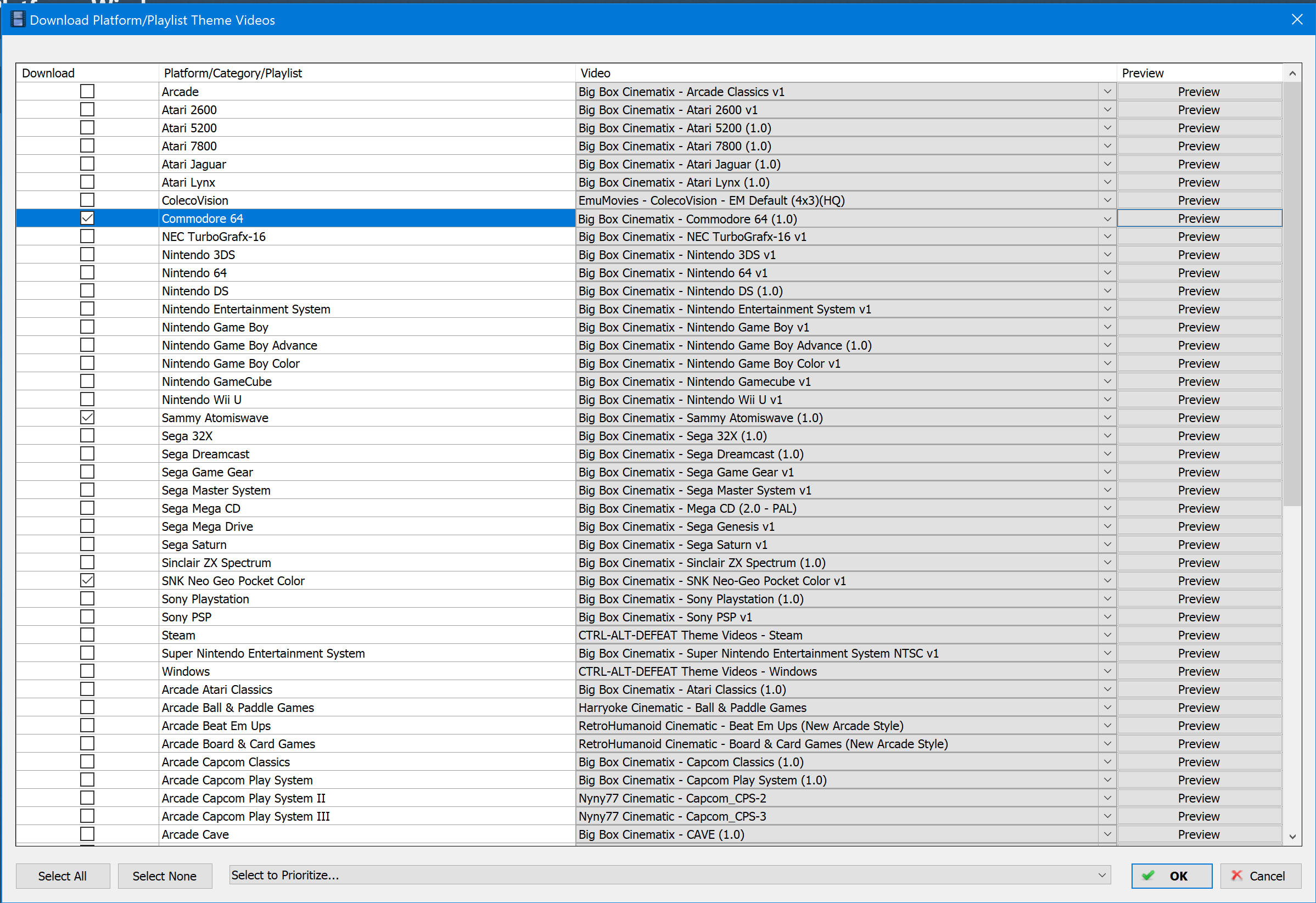Expand Super Nintendo video dropdown
The width and height of the screenshot is (1316, 903).
[x=1107, y=653]
